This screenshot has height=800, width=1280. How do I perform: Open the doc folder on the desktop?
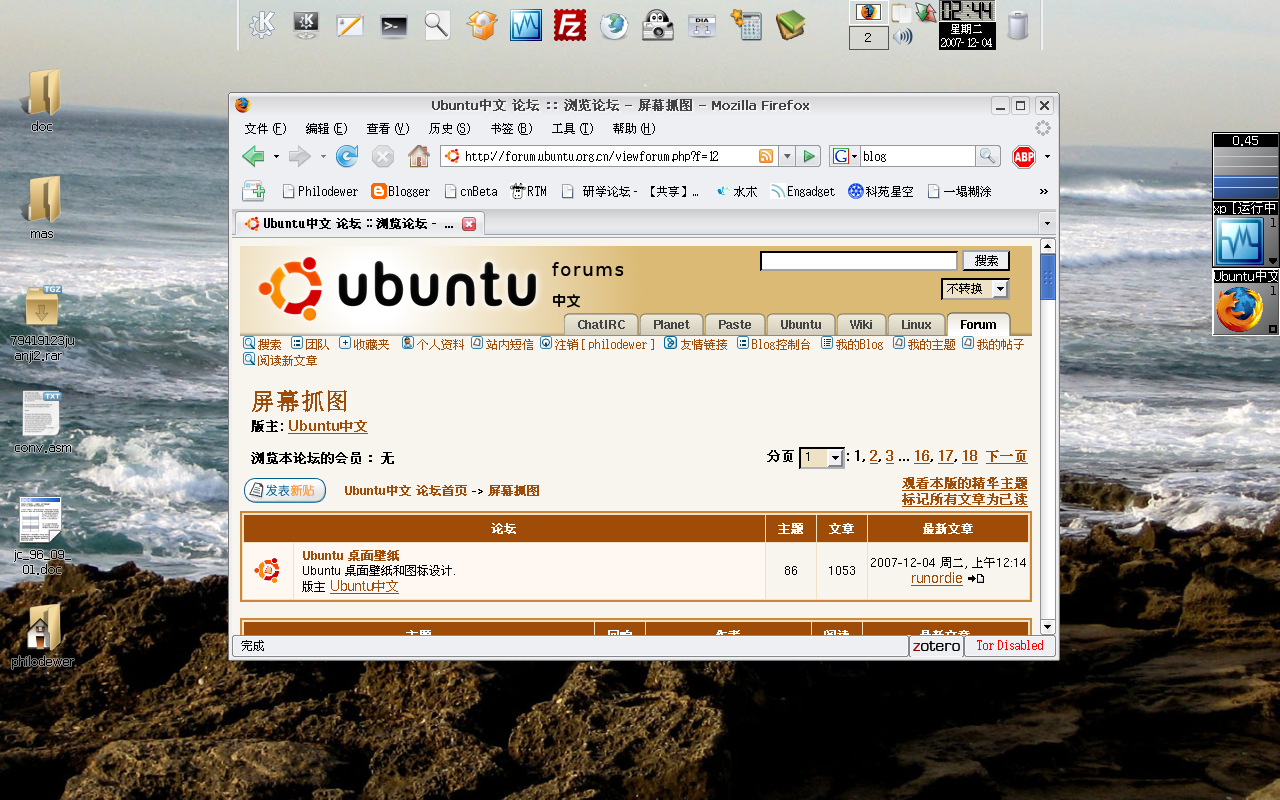(42, 100)
